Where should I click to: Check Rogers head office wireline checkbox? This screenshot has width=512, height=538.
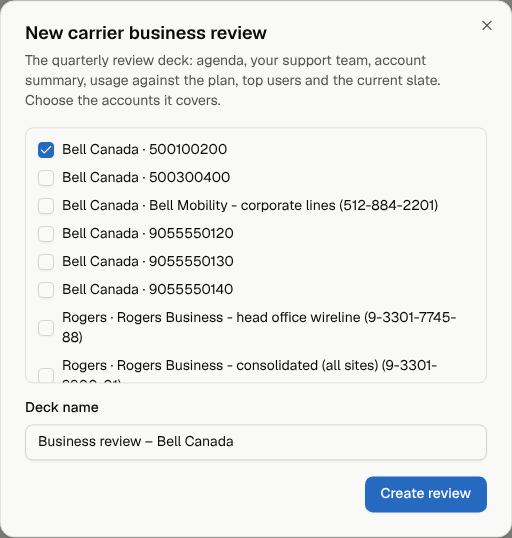tap(46, 328)
